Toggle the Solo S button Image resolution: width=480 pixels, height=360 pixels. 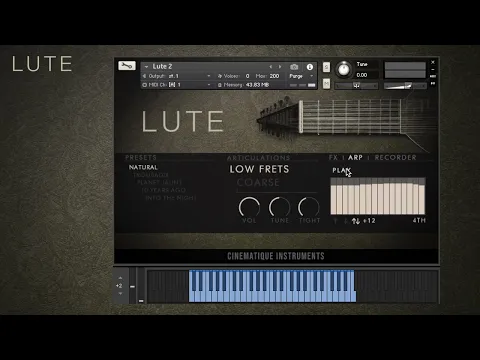(326, 67)
